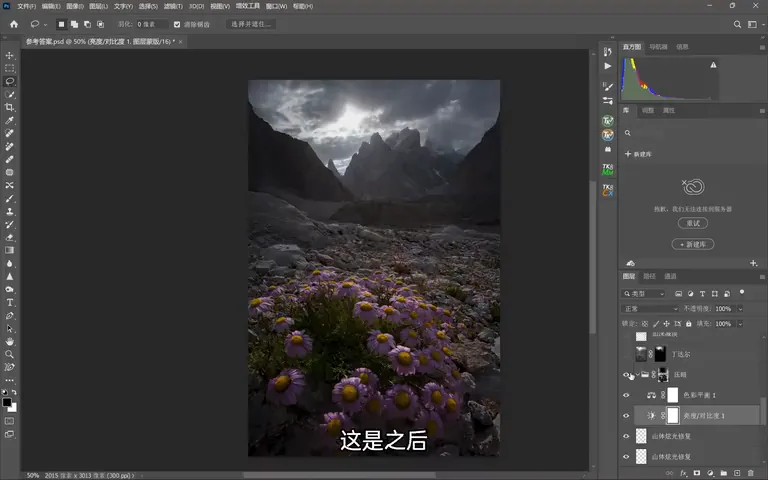Click the add layer mask icon
This screenshot has height=480, width=768.
click(696, 473)
